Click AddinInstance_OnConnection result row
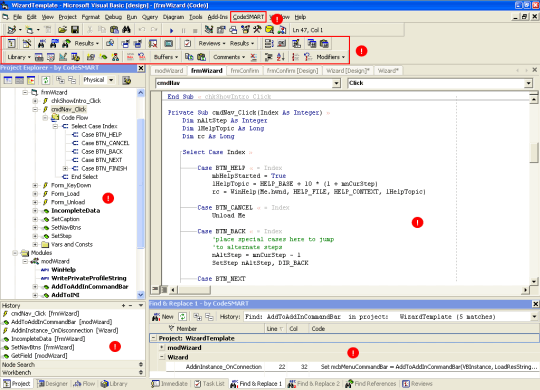 (x=352, y=367)
